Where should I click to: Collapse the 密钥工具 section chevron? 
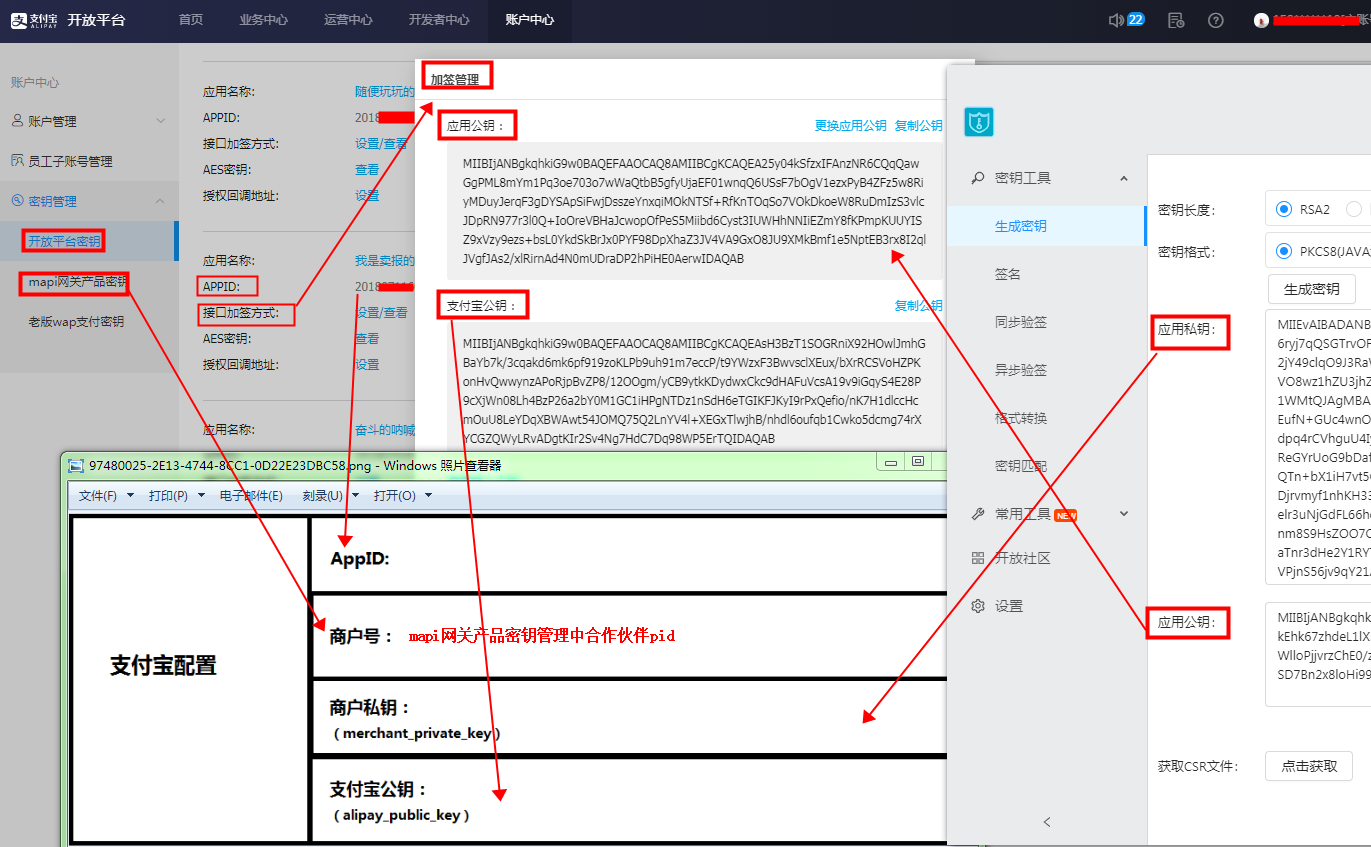click(1123, 178)
